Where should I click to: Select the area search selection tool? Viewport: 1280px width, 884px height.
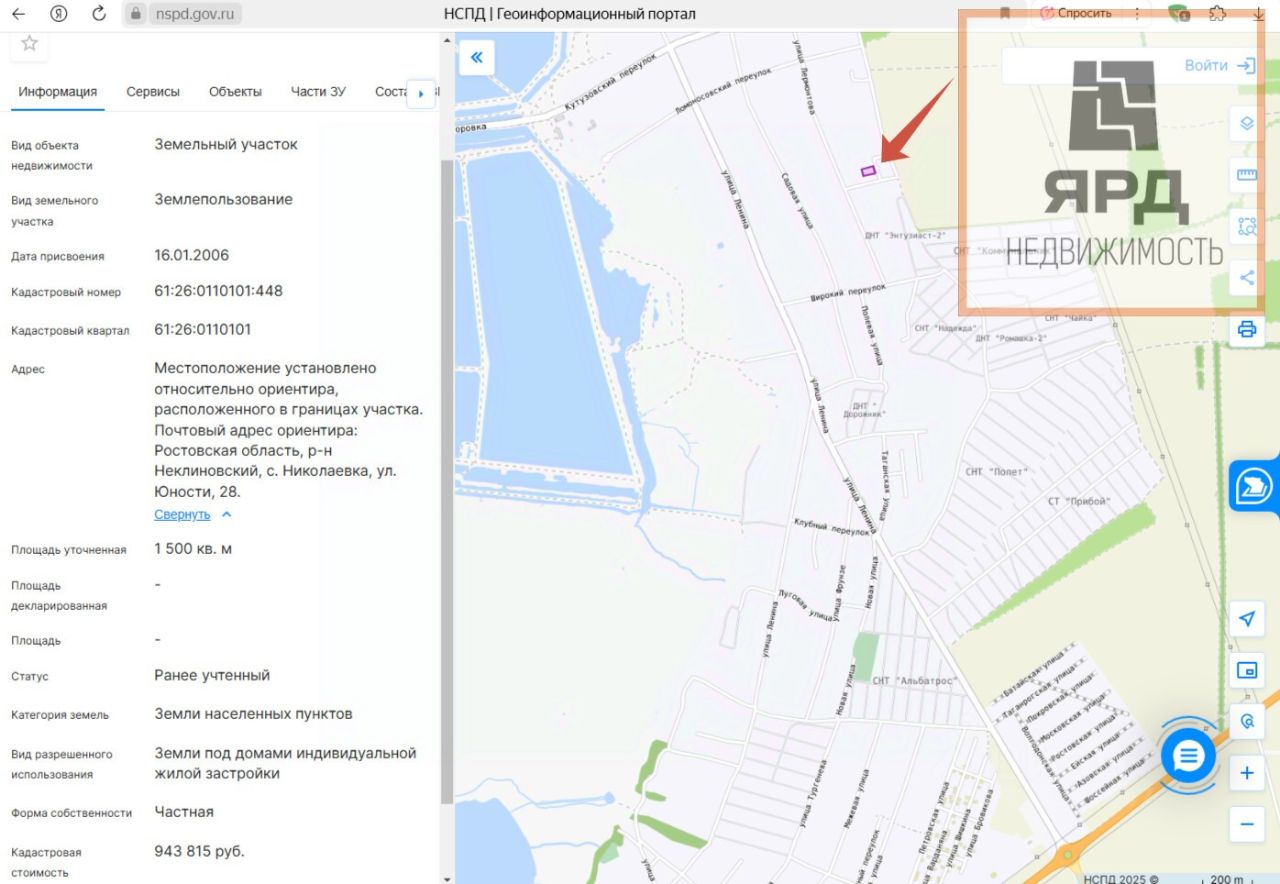[x=1246, y=226]
